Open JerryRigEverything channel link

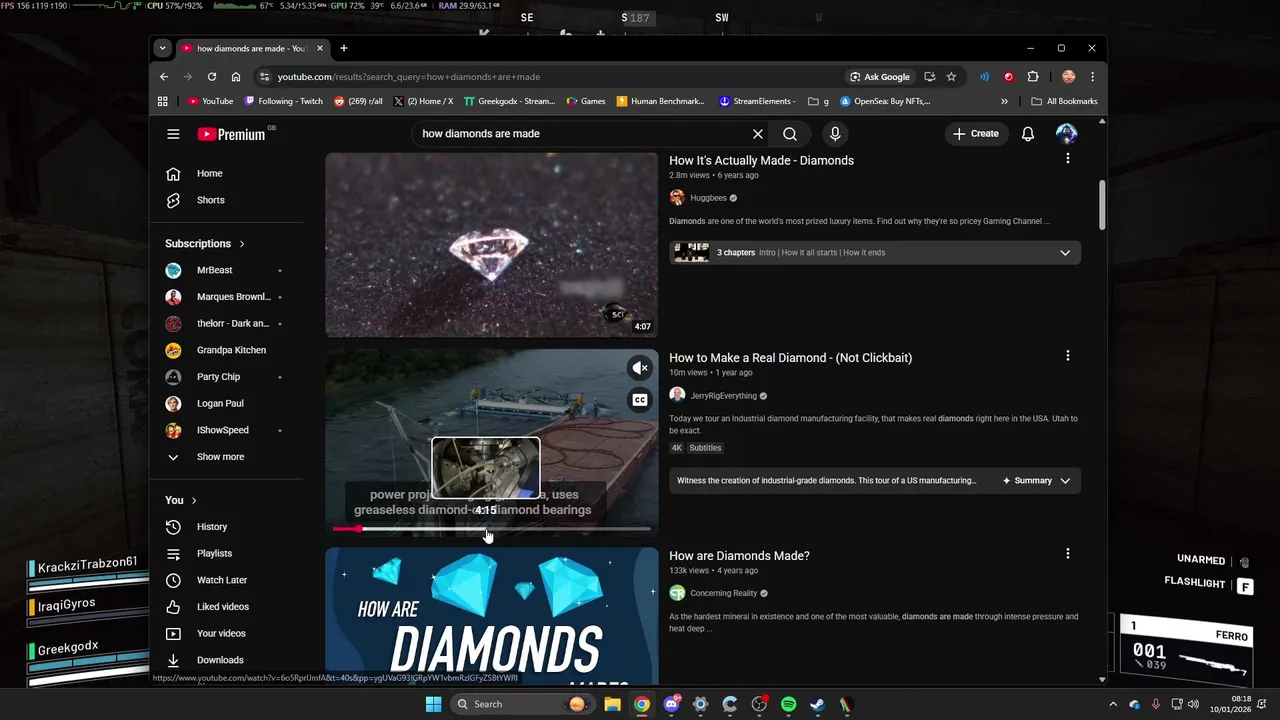point(723,396)
